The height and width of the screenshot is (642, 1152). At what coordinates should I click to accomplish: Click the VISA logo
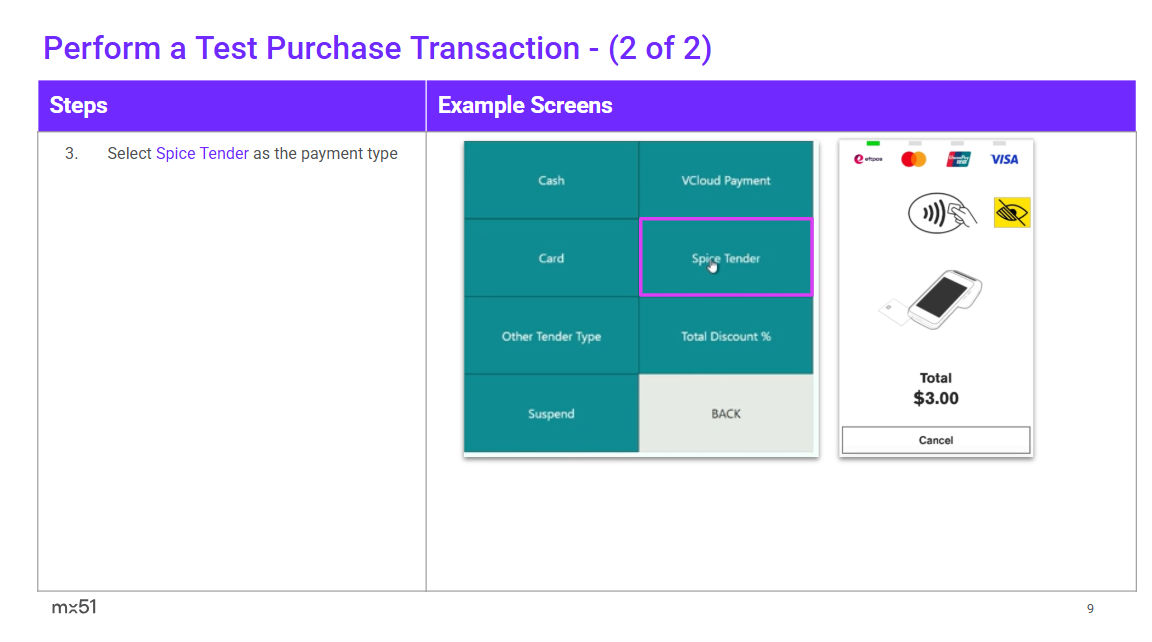tap(1004, 159)
